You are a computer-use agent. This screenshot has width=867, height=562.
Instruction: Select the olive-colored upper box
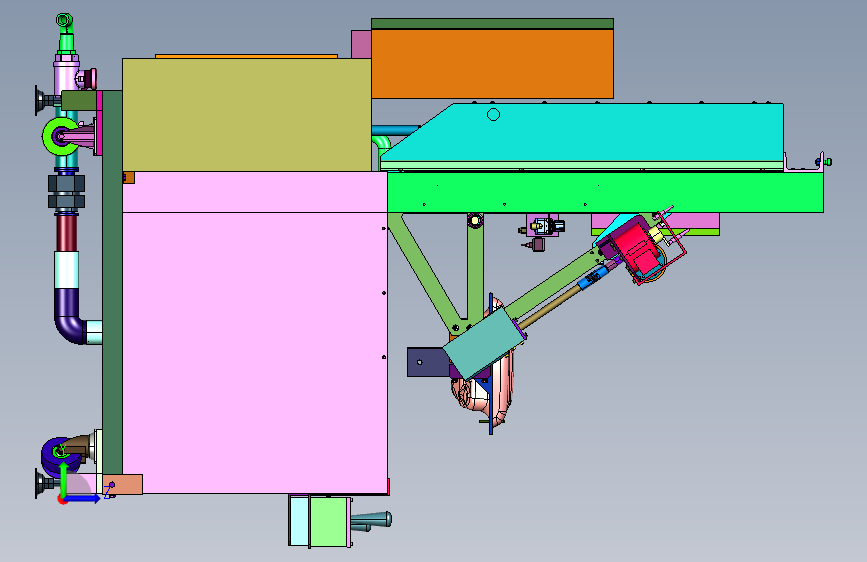tap(247, 115)
